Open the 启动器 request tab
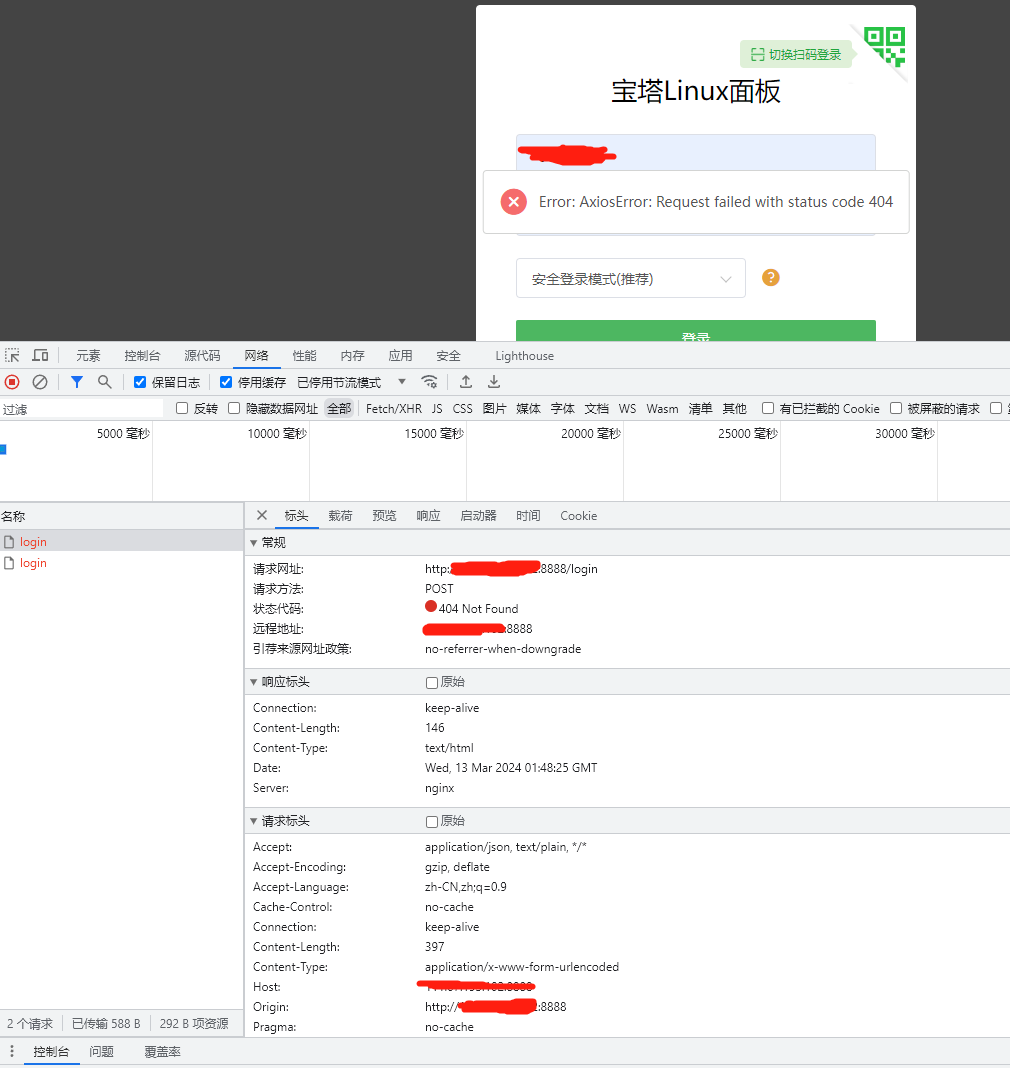The height and width of the screenshot is (1068, 1010). tap(478, 516)
